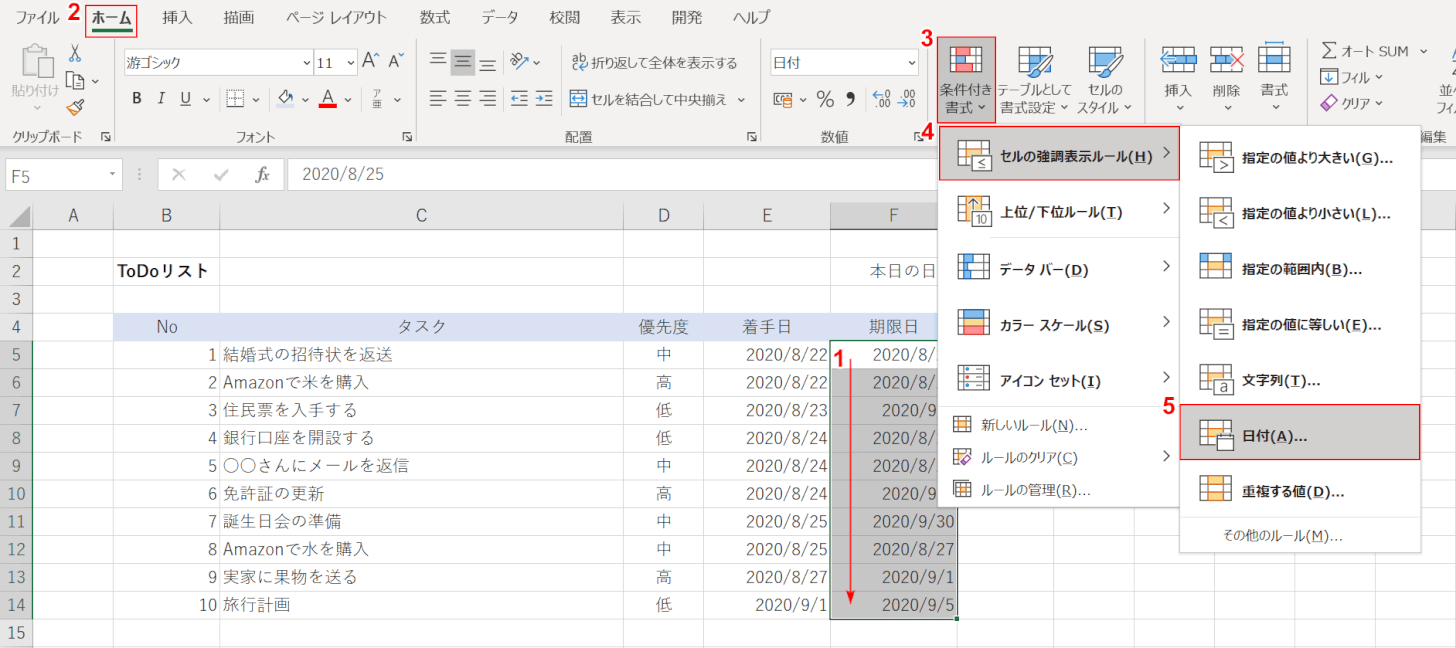Click the decrease indent icon

pyautogui.click(x=518, y=99)
